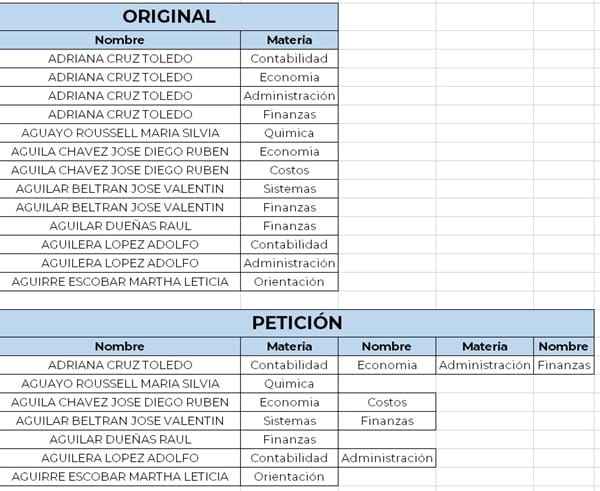Screen dimensions: 600x491
Task: Select AGUILAR DUEÑAS RAUL in PETICIÓN table
Action: point(120,439)
